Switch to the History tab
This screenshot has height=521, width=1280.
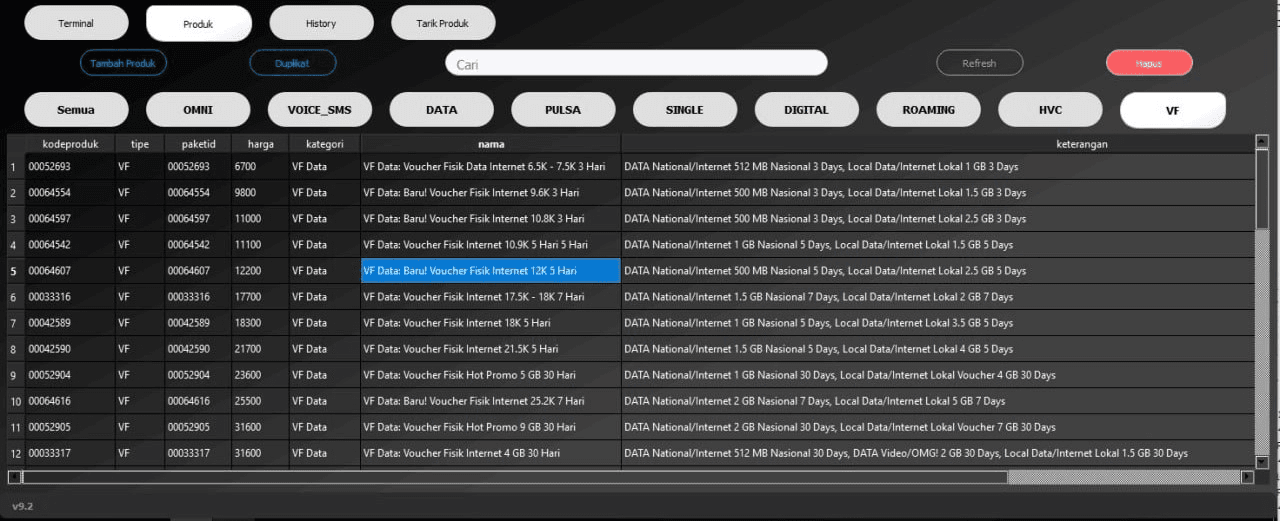tap(321, 23)
